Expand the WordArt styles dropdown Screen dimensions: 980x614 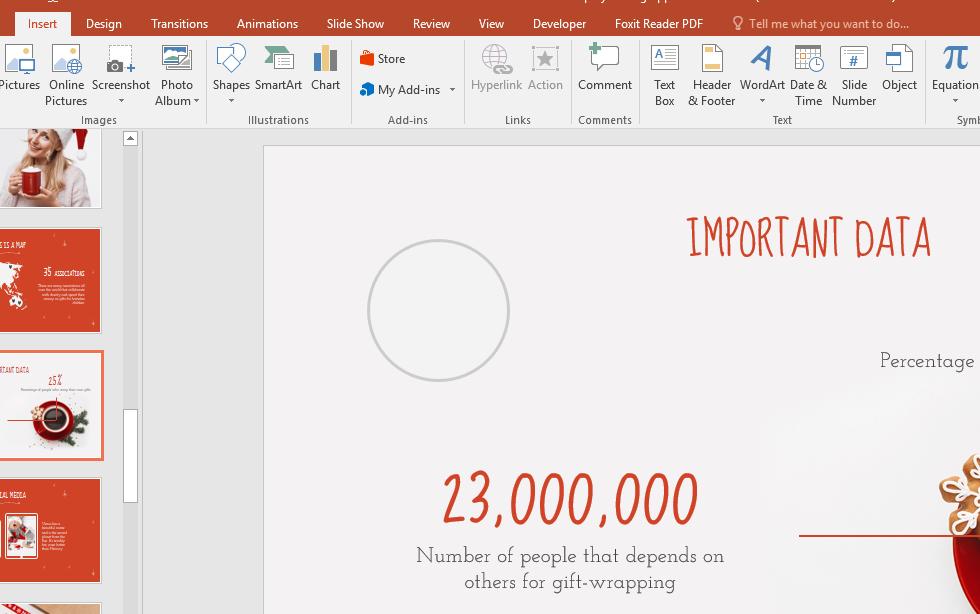point(762,100)
